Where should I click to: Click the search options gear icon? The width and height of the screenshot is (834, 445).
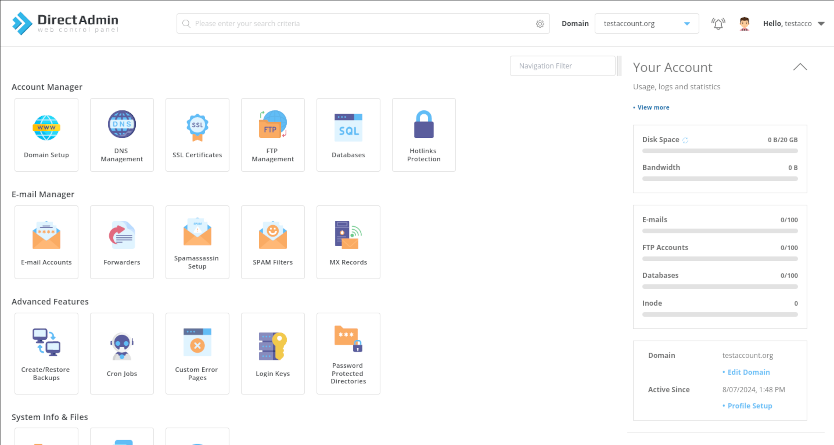pyautogui.click(x=540, y=23)
